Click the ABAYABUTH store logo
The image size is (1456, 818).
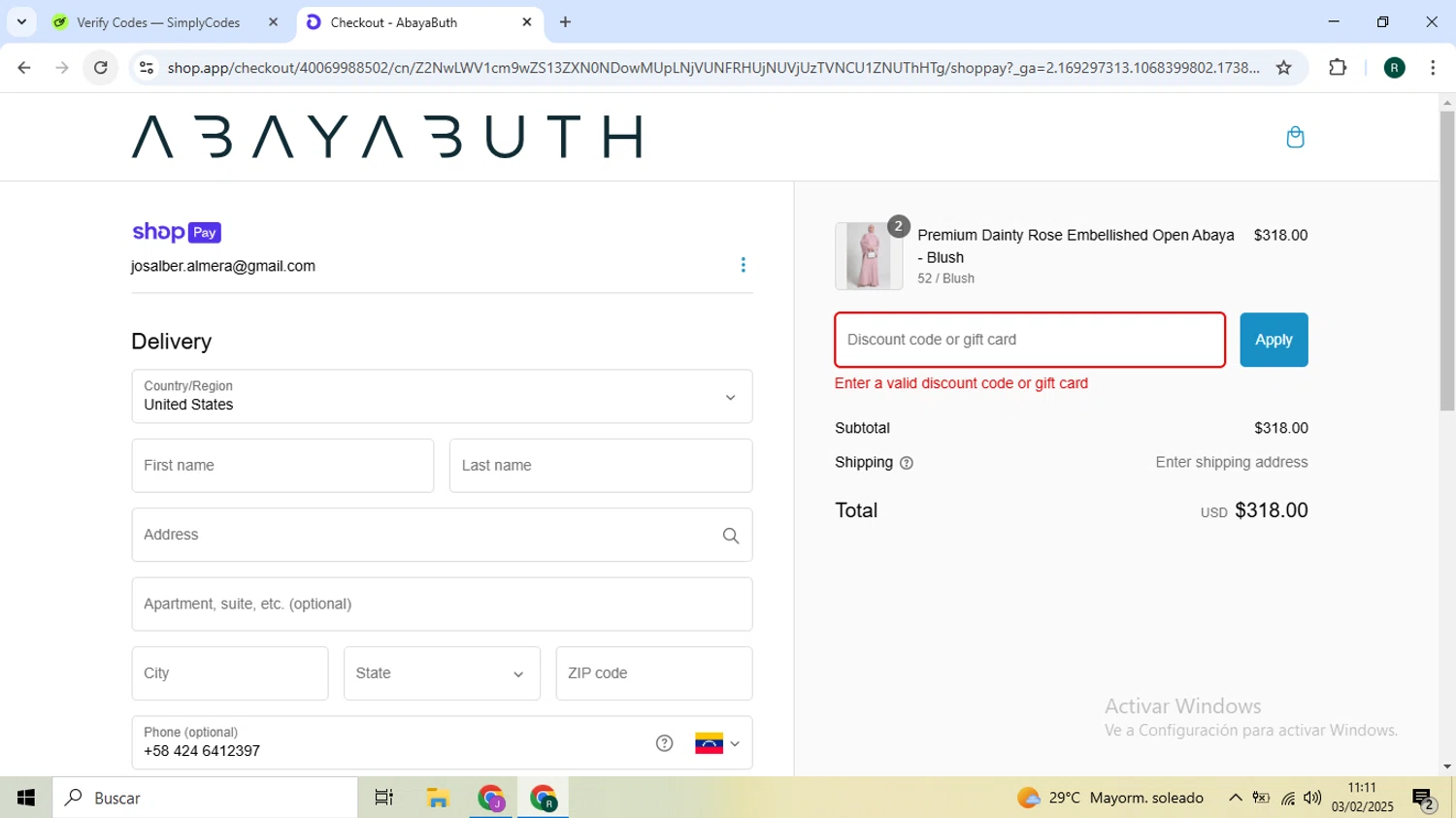point(386,137)
